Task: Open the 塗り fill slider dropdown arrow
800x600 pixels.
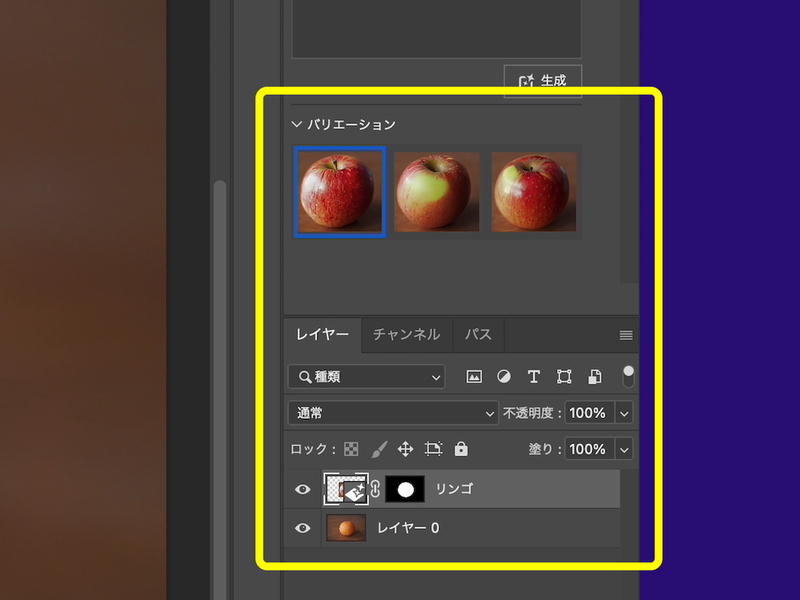Action: tap(624, 449)
